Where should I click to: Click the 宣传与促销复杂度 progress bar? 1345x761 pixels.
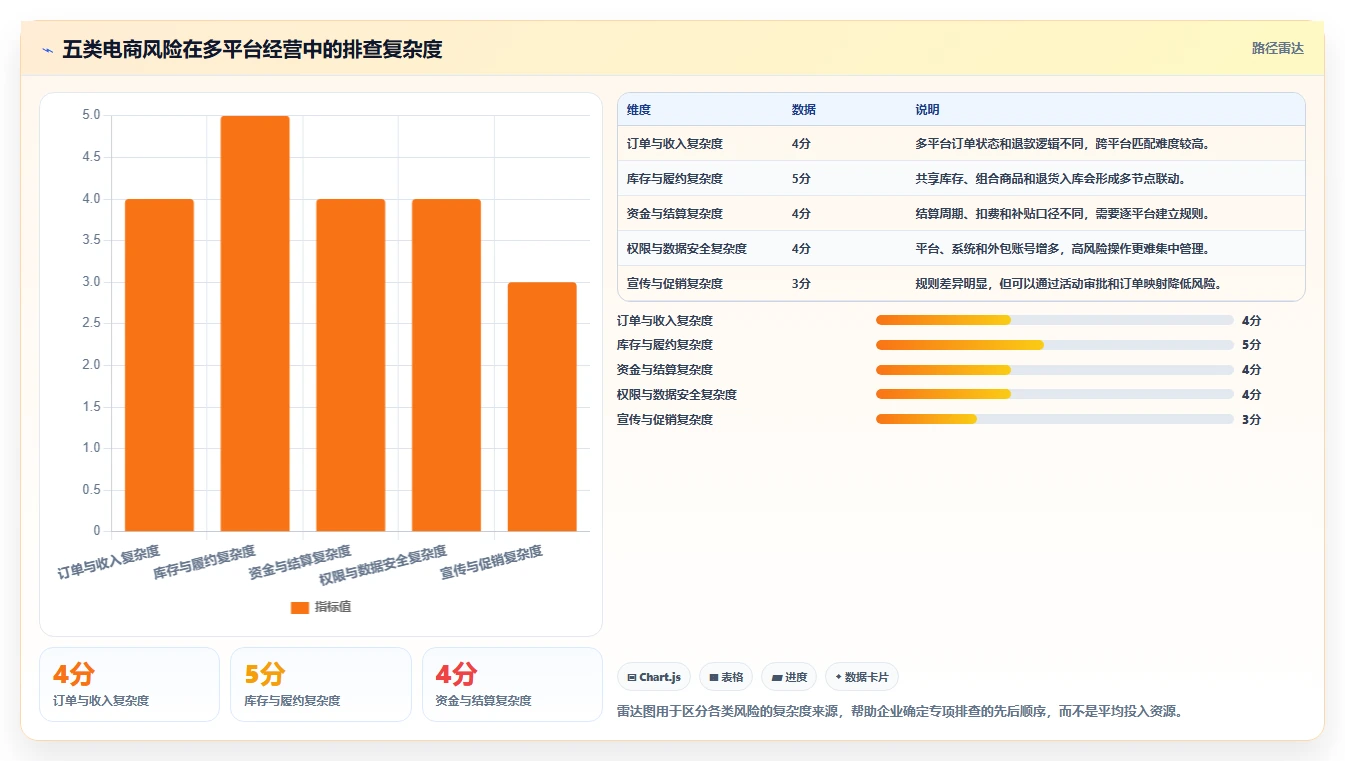1054,419
